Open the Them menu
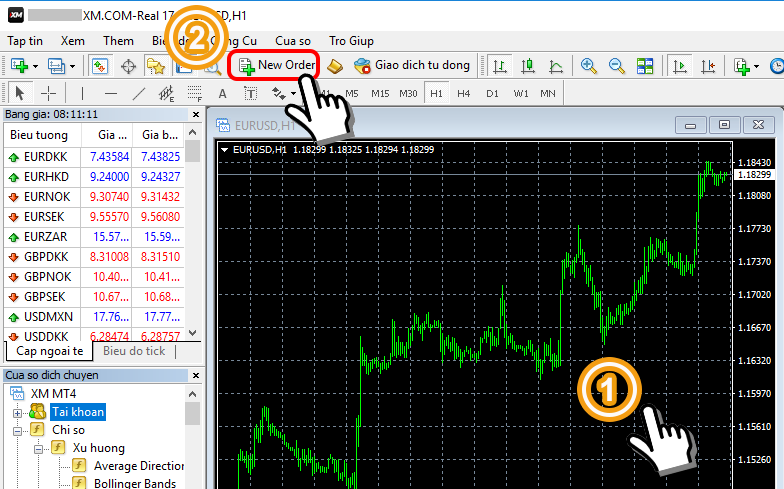Screen dimensions: 784x489 118,41
